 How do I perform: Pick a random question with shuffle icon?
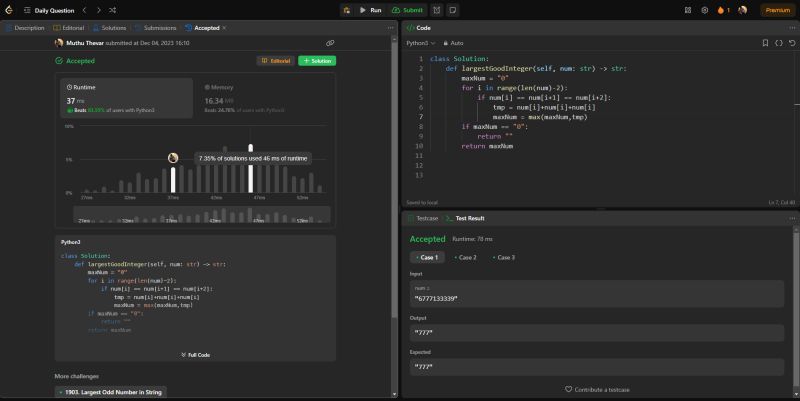coord(112,10)
